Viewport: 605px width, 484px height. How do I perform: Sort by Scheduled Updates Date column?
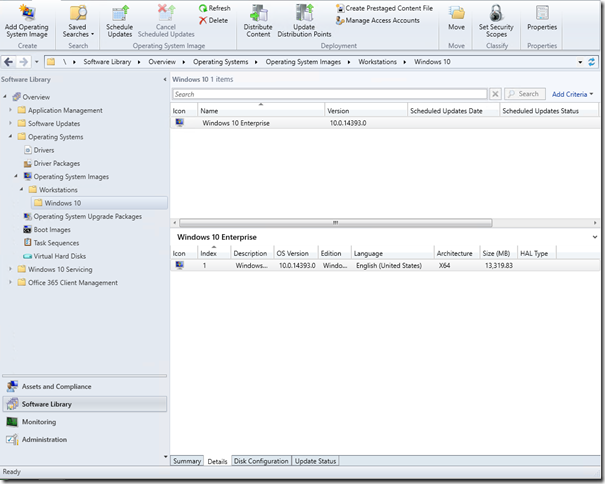453,111
